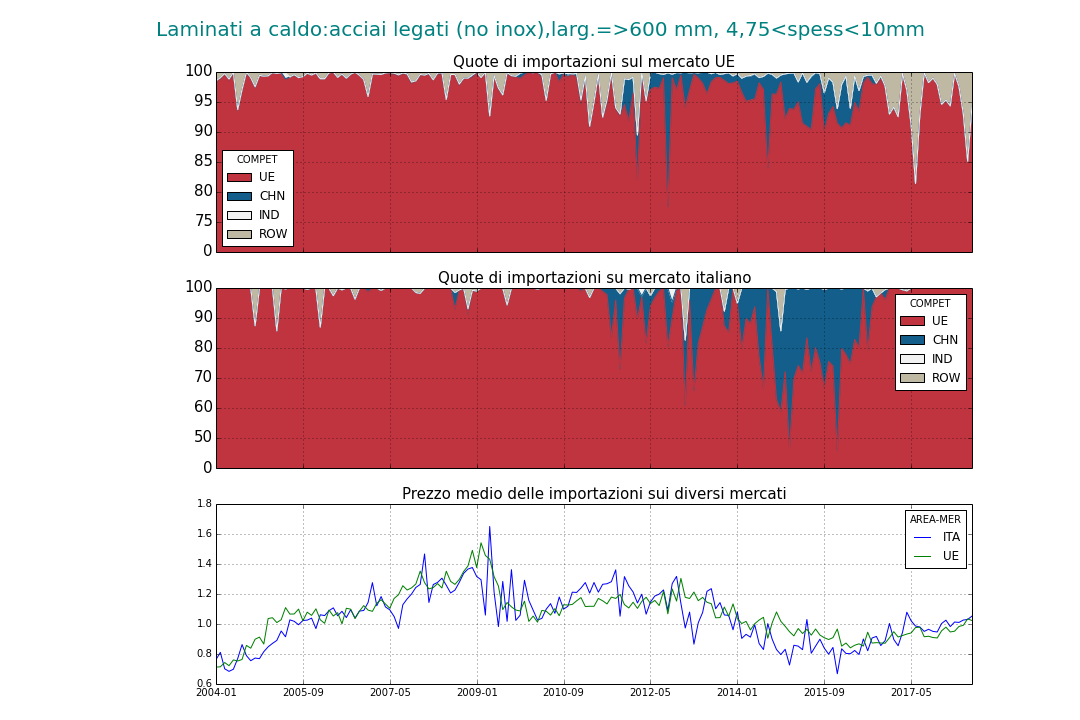
Task: Click the green UE line entry in price legend
Action: click(x=935, y=556)
